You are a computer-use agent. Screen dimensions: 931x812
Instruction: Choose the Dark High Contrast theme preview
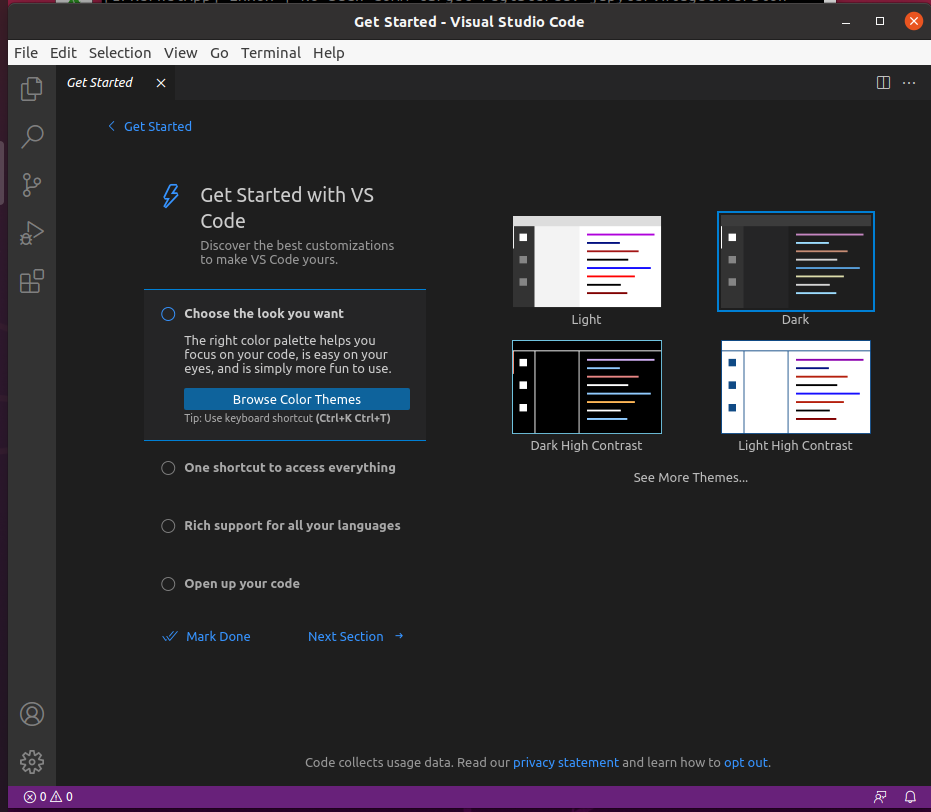(587, 387)
